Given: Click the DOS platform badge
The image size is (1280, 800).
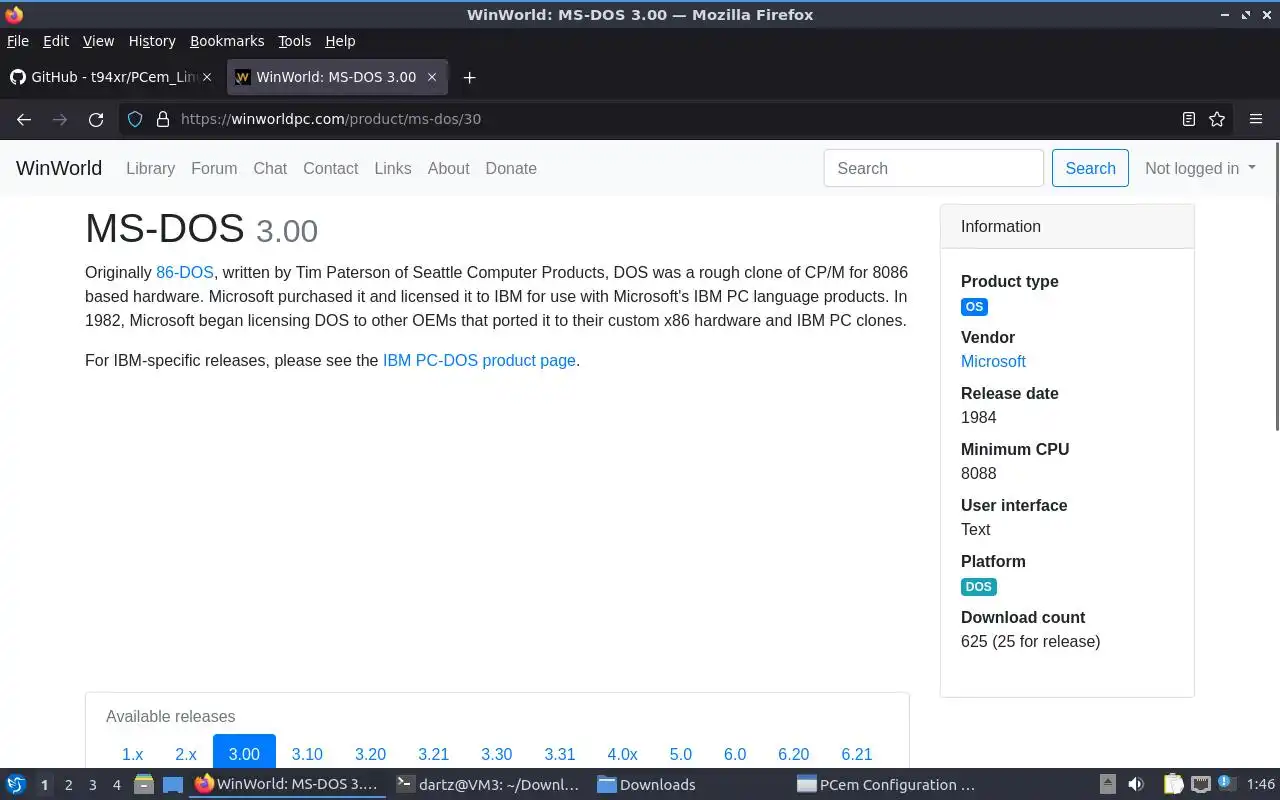Looking at the screenshot, I should (x=978, y=587).
